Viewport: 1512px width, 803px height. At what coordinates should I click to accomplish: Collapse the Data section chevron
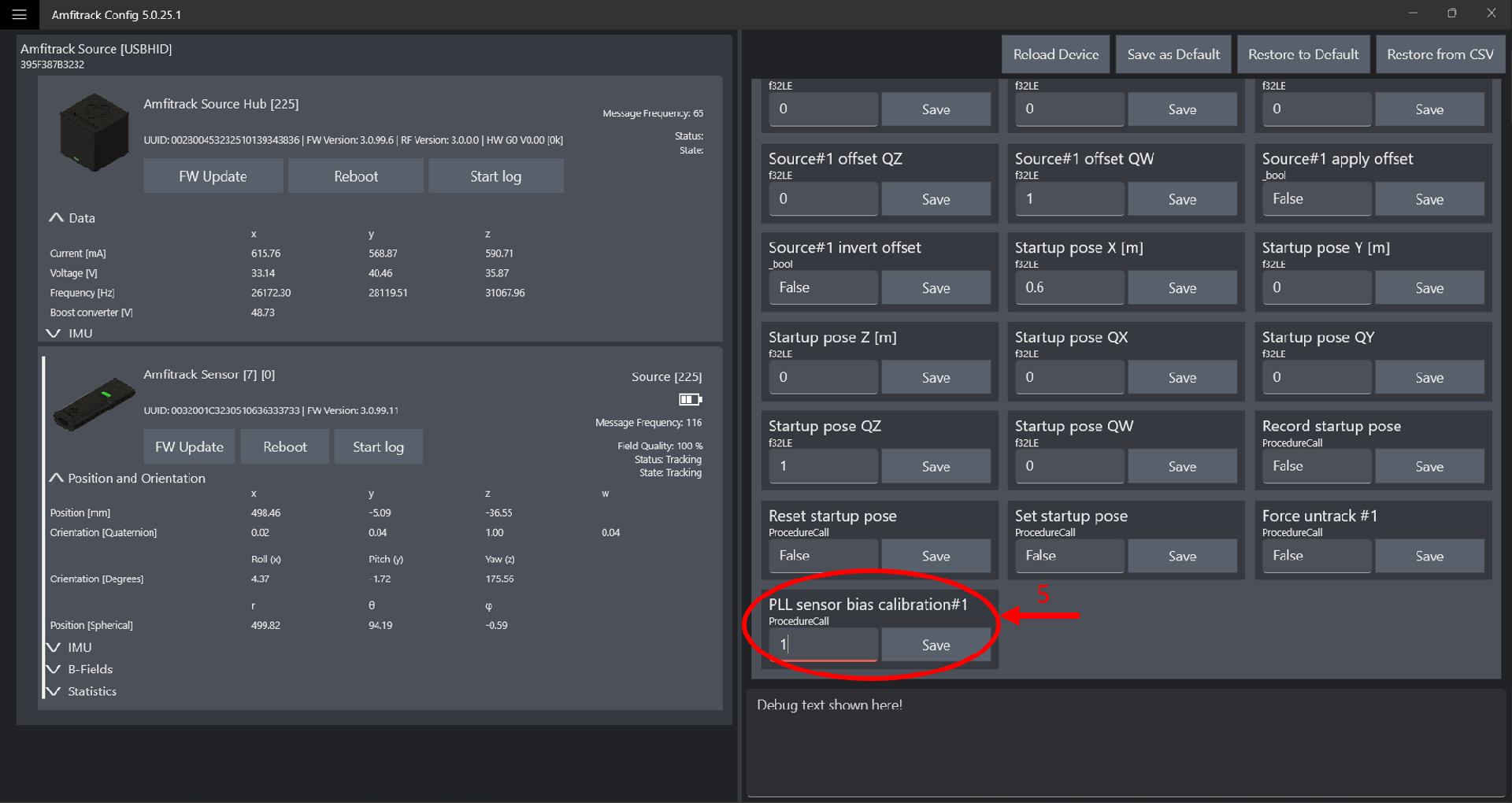56,218
